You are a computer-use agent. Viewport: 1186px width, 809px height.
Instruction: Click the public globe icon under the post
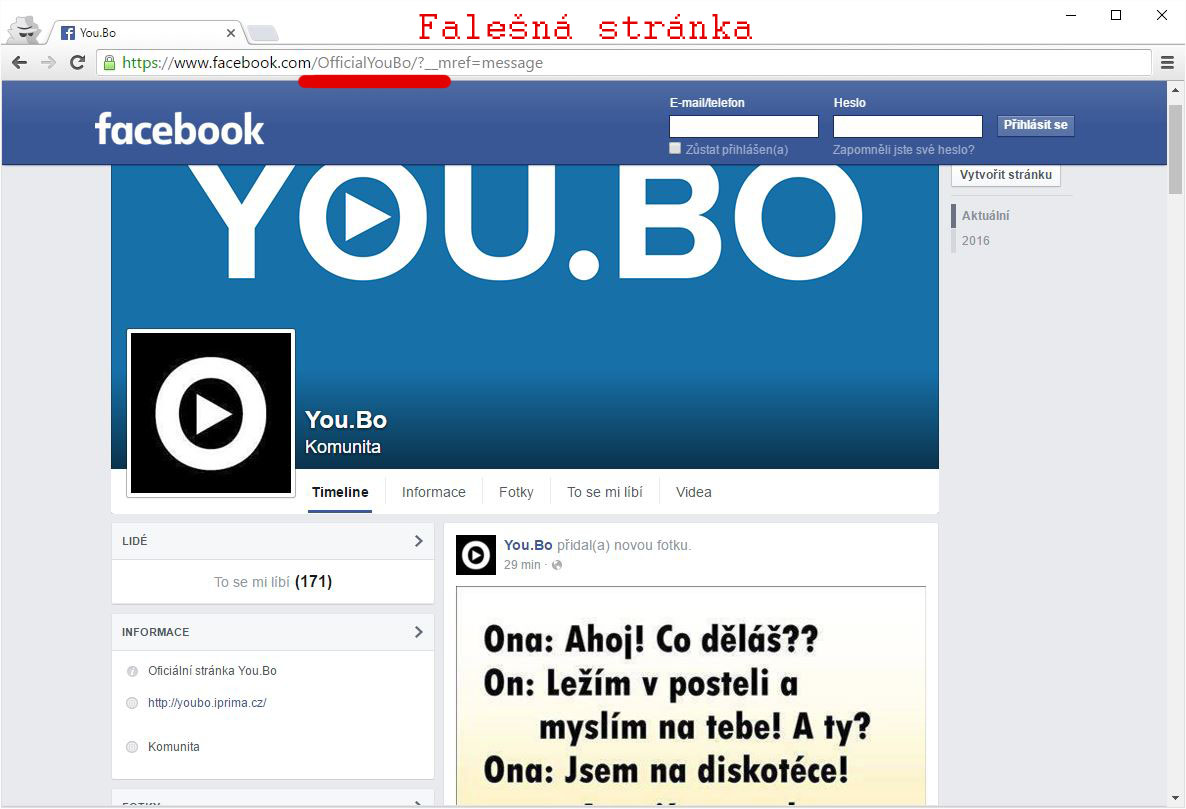(557, 566)
